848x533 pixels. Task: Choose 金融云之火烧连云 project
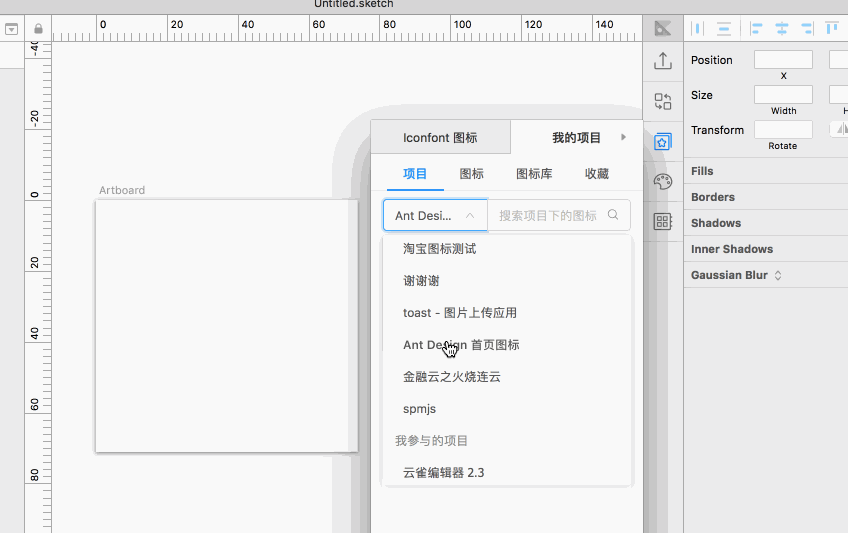[507, 377]
